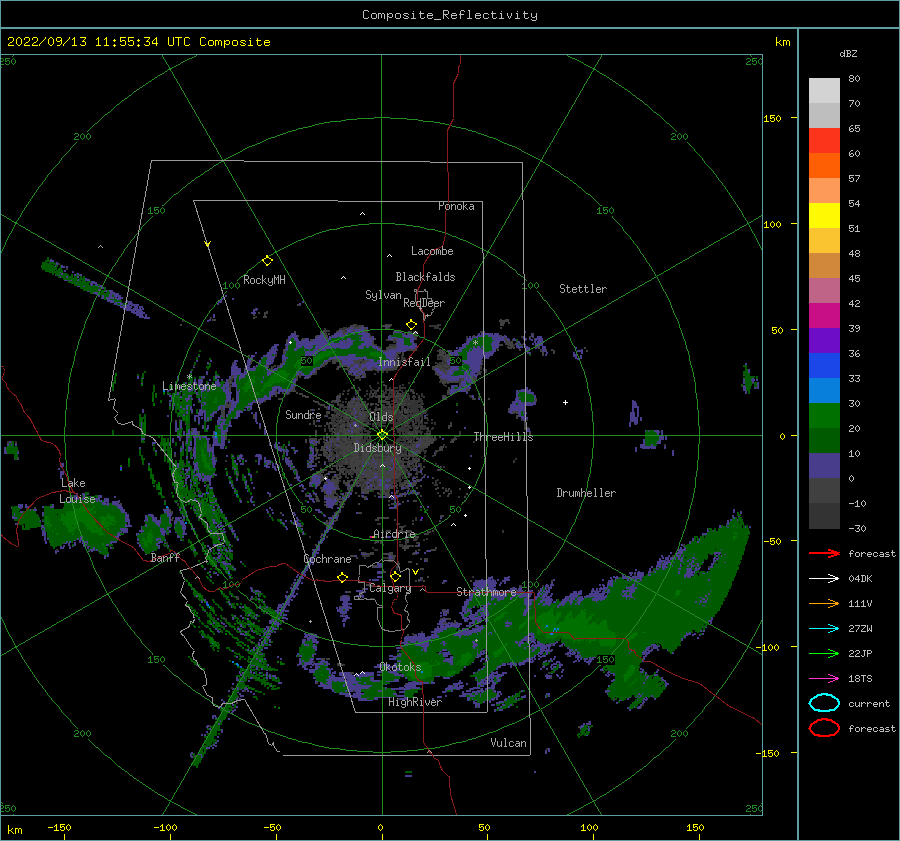The image size is (900, 841).
Task: Select the red 60-65 dBZ swatch
Action: (x=824, y=141)
